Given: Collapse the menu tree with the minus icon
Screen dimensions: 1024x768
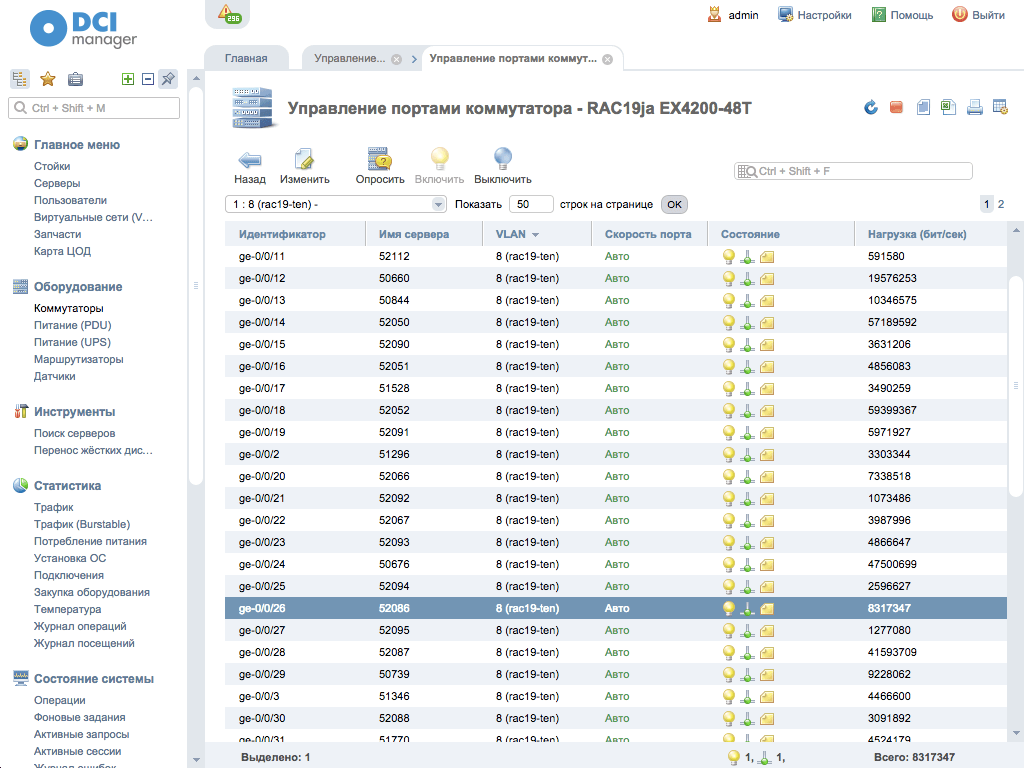Looking at the screenshot, I should click(146, 78).
